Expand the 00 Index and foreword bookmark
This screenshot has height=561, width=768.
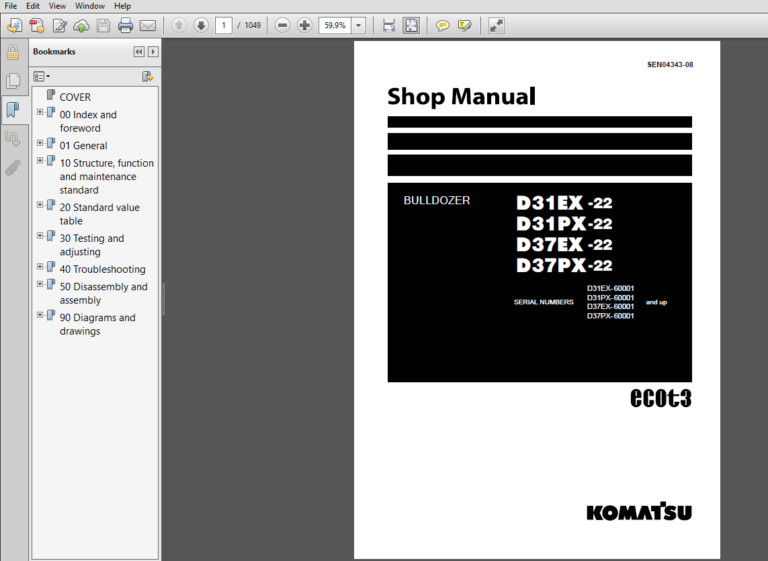click(x=40, y=112)
